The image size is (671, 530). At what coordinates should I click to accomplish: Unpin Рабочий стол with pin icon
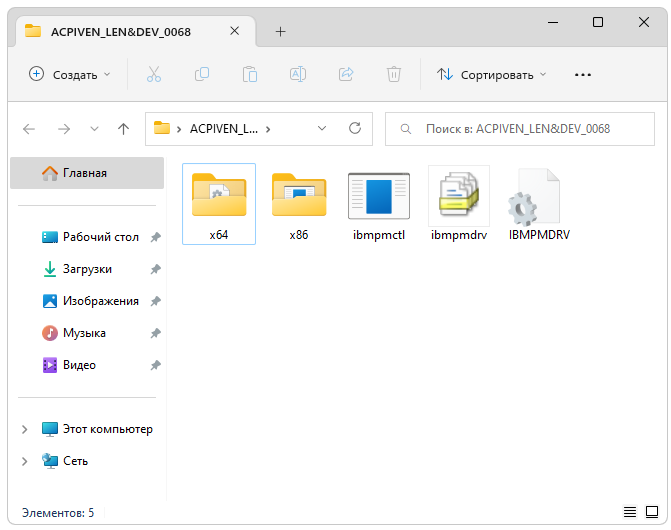pos(155,237)
